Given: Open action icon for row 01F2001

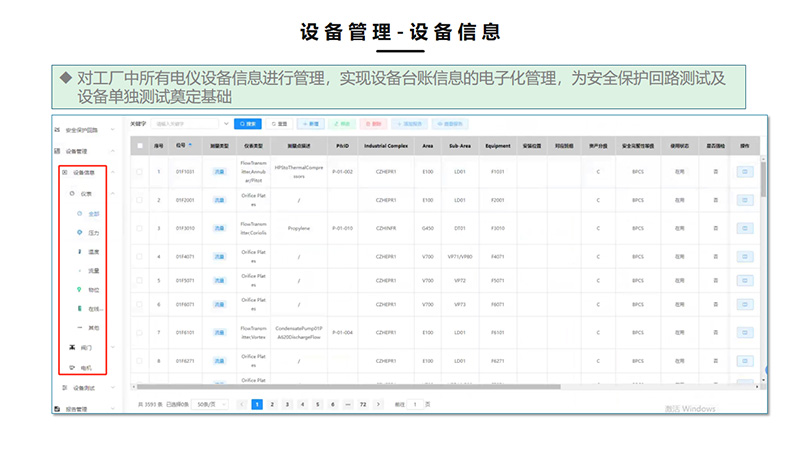Looking at the screenshot, I should [x=745, y=200].
